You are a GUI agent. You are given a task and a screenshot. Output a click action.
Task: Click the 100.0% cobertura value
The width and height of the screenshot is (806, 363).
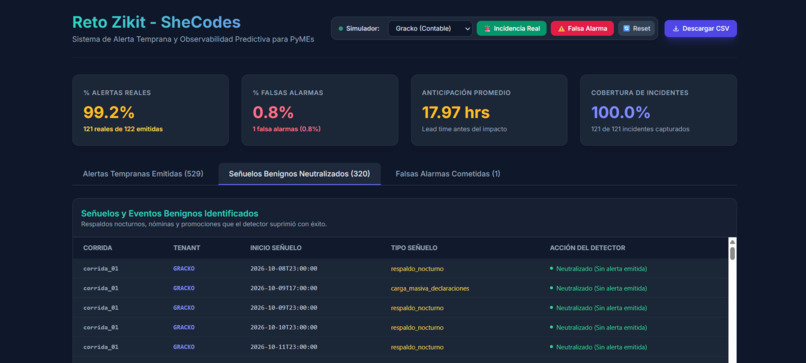pos(620,112)
